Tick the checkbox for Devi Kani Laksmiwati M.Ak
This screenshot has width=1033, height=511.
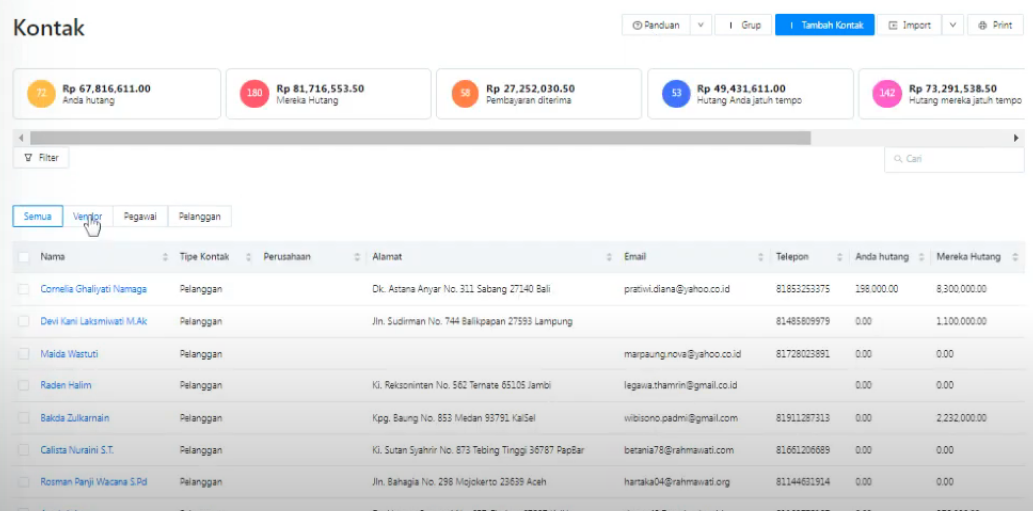[24, 321]
